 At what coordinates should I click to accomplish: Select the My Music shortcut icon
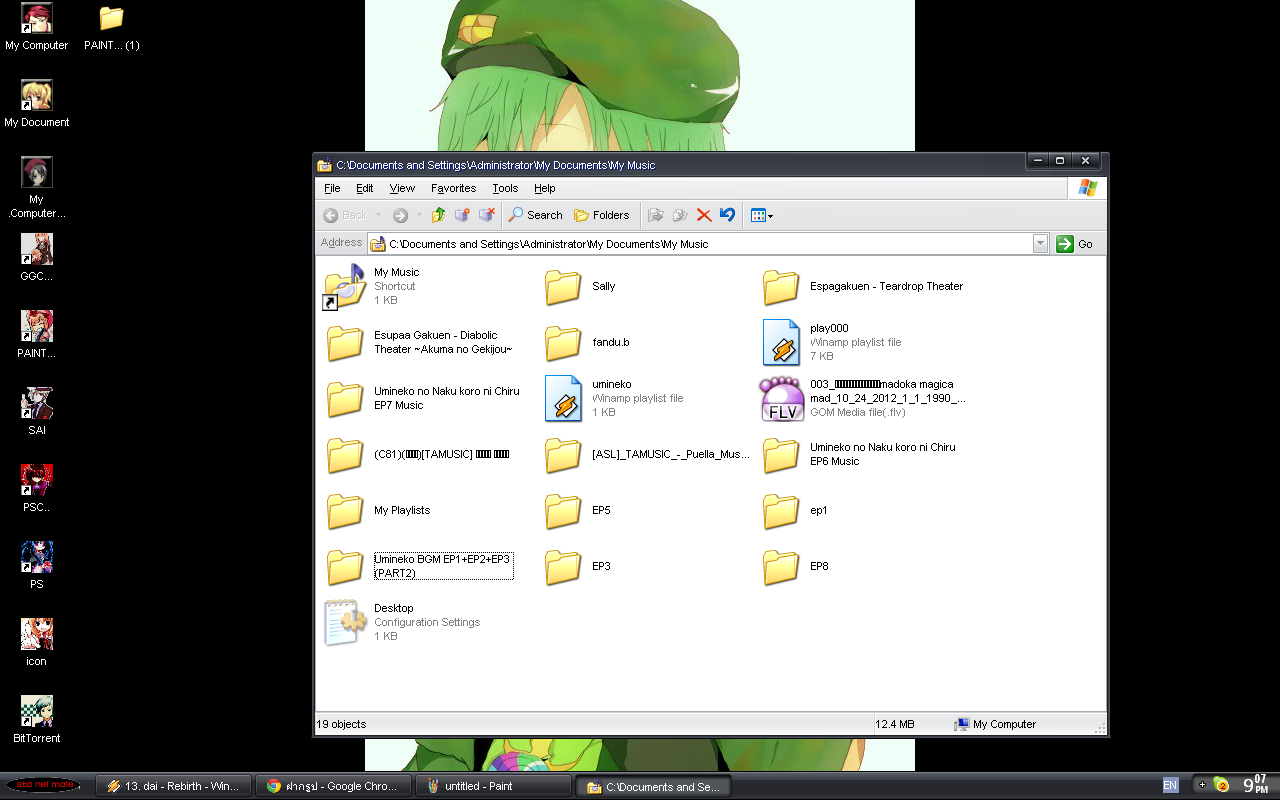tap(345, 286)
